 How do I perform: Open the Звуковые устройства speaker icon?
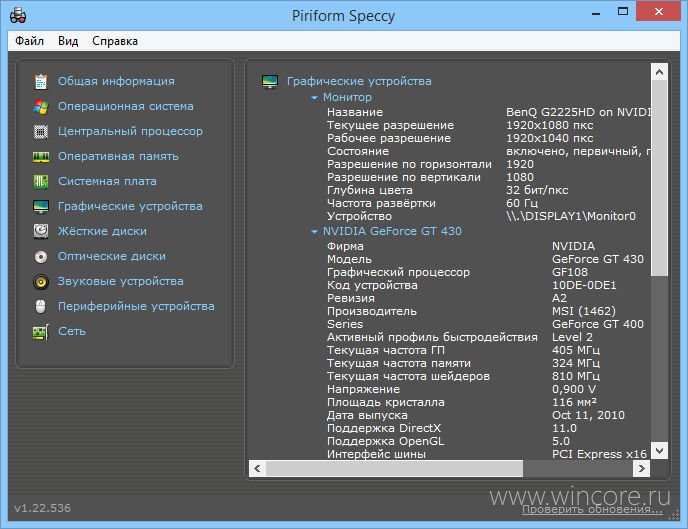click(41, 282)
